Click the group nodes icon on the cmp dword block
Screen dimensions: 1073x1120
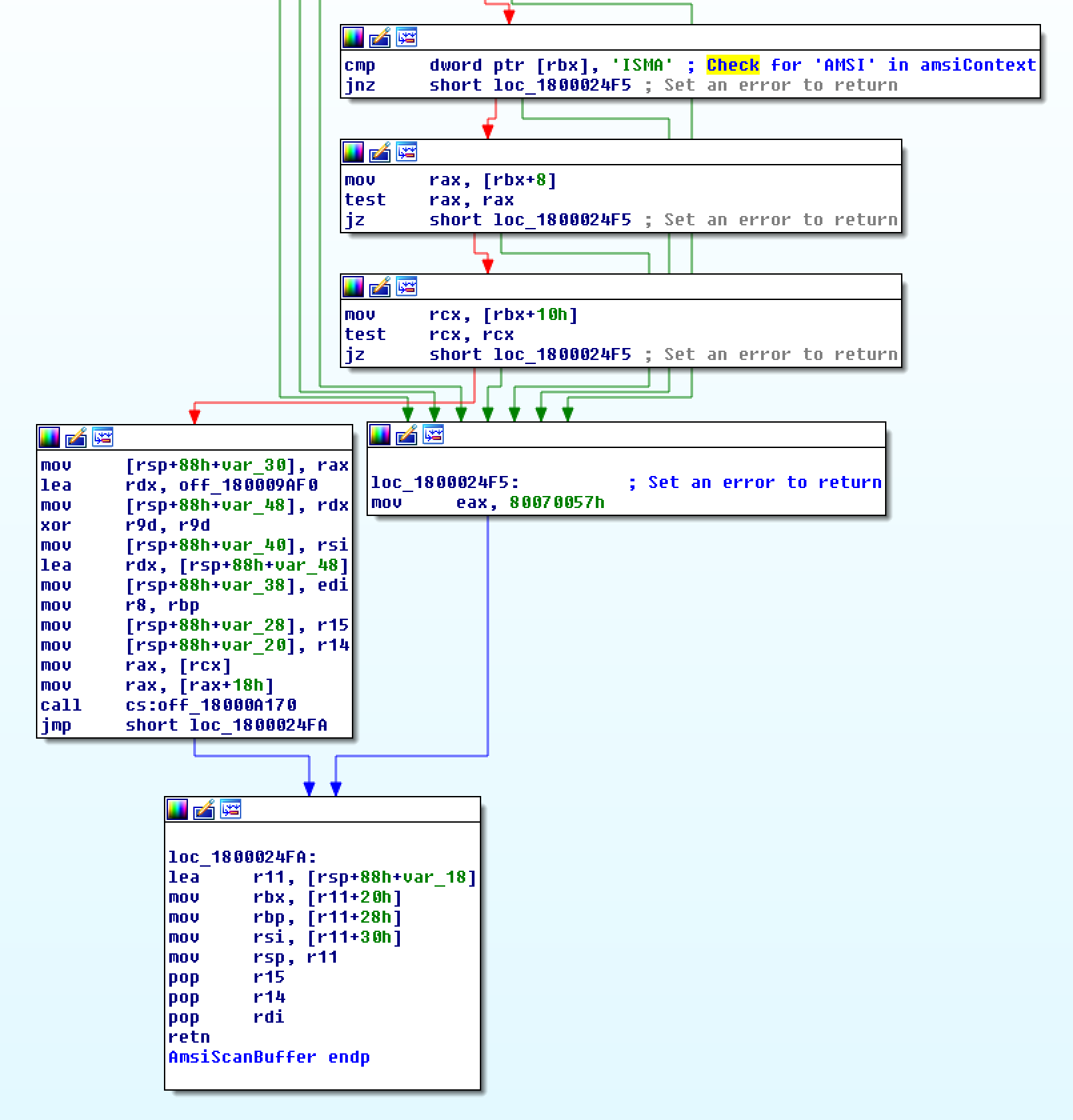[x=407, y=37]
